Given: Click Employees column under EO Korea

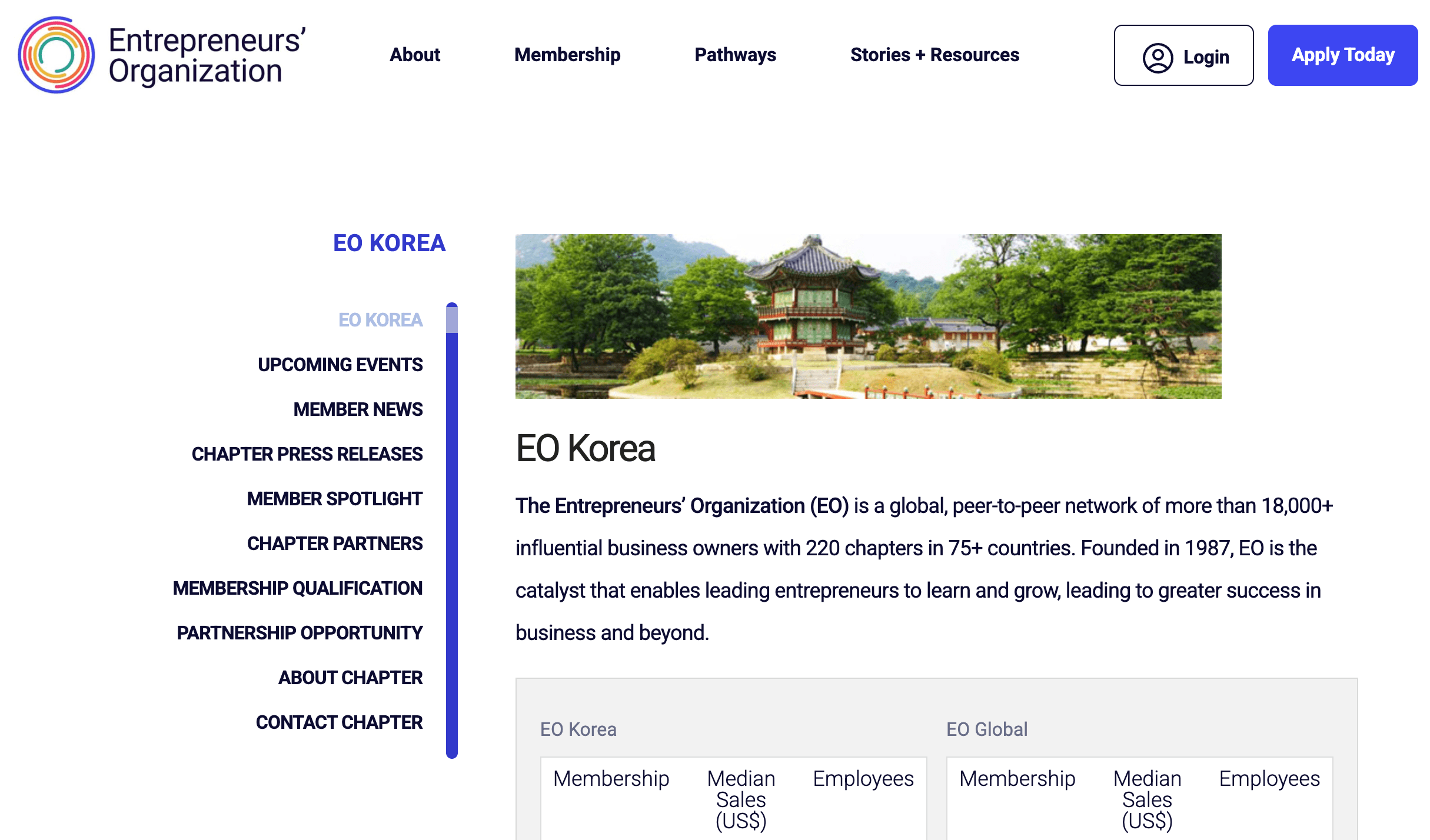Looking at the screenshot, I should point(863,779).
